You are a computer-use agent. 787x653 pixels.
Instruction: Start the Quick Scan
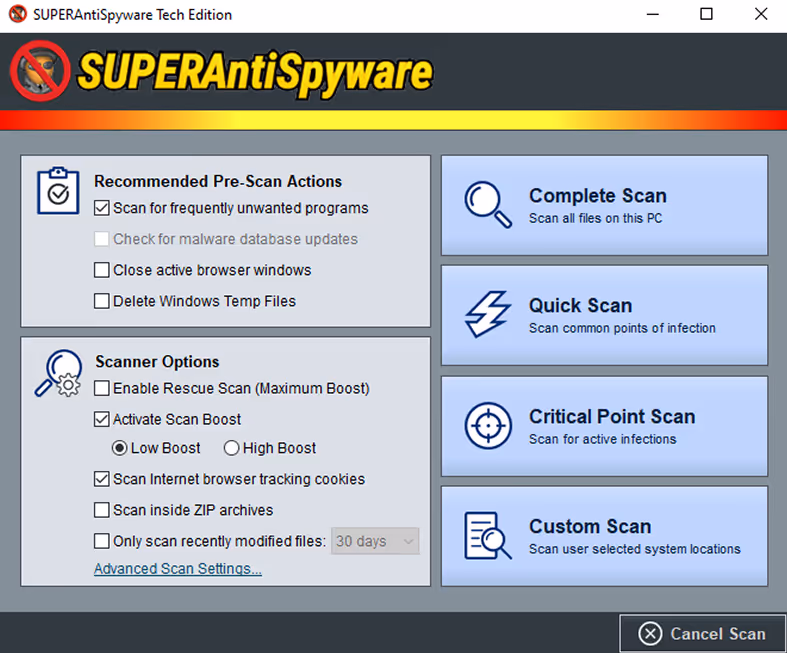(x=604, y=315)
